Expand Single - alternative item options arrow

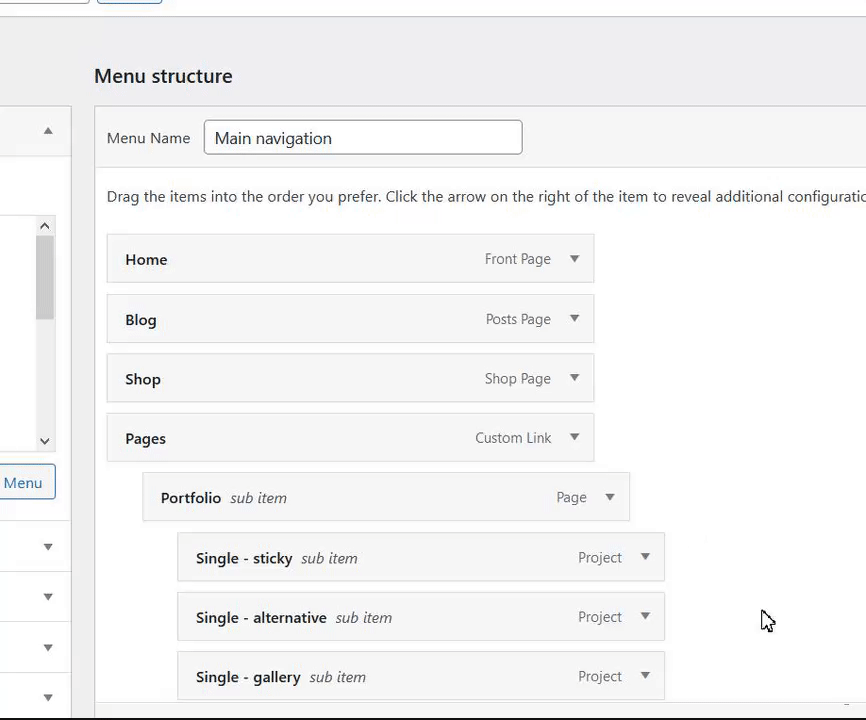(645, 616)
